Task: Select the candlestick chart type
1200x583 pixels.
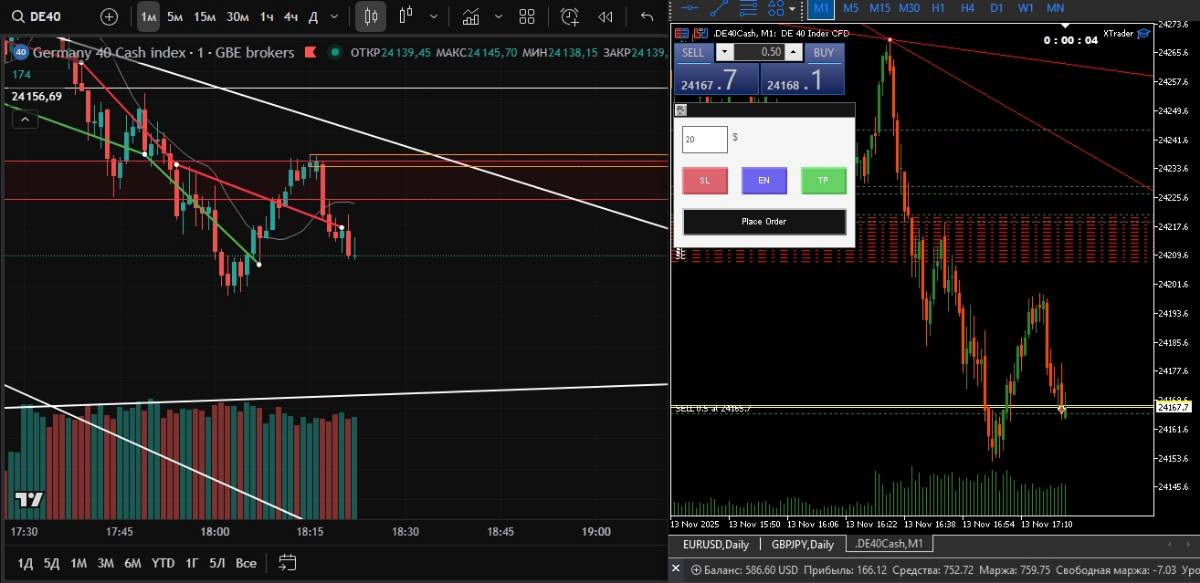Action: pyautogui.click(x=371, y=16)
